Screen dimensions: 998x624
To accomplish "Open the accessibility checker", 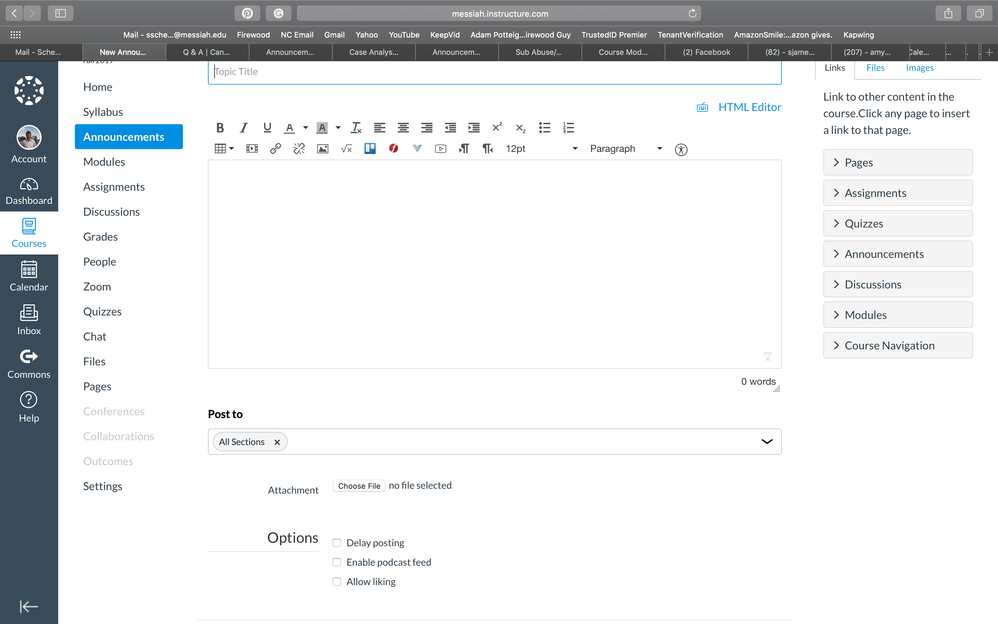I will point(682,149).
